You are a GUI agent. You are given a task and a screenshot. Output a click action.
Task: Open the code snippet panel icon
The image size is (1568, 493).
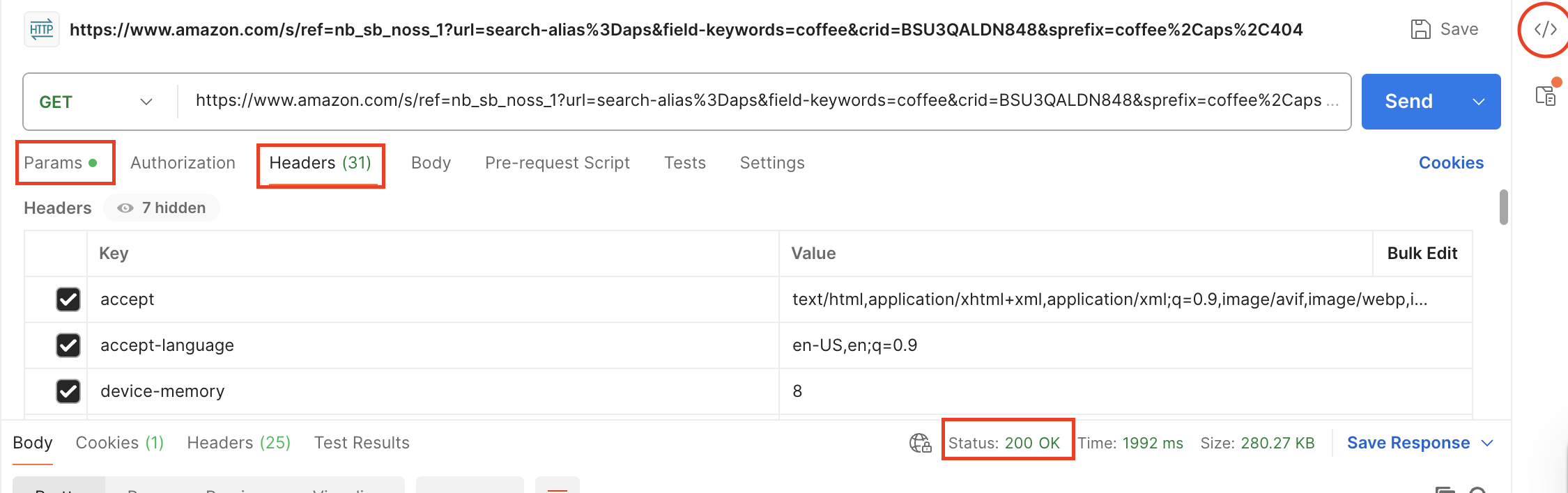(x=1545, y=29)
